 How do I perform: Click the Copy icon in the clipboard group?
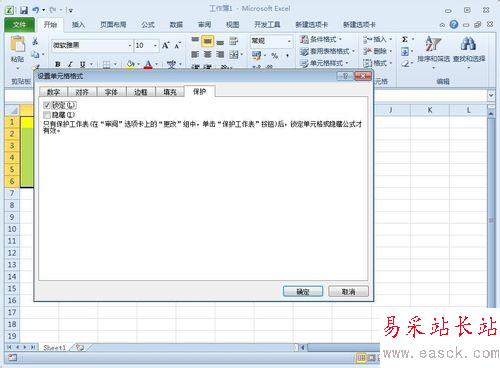tap(35, 54)
